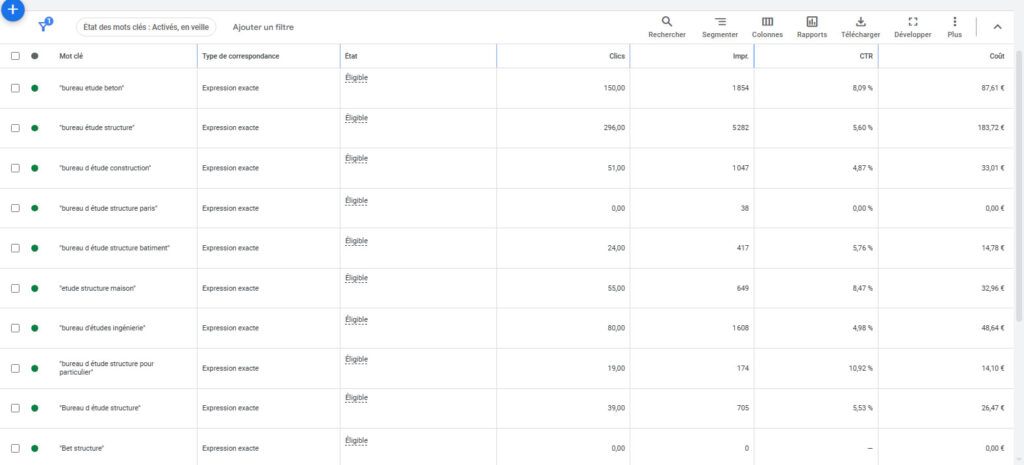
Task: Toggle the select-all checkbox in header
Action: (15, 56)
